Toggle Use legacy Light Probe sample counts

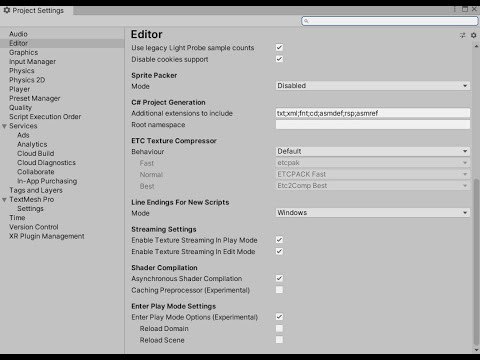tap(279, 47)
